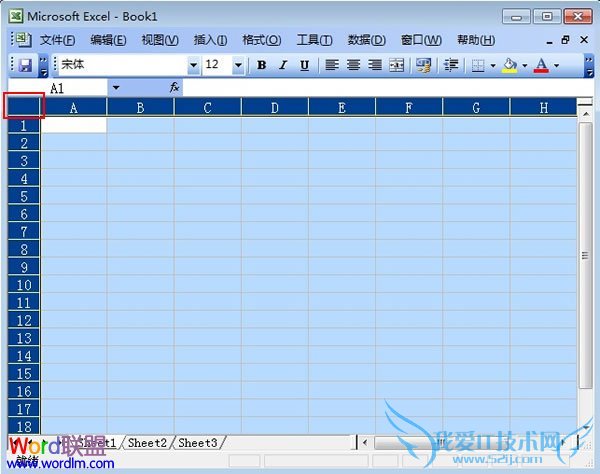The image size is (600, 474).
Task: Expand standard toolbar options chevron
Action: [44, 66]
